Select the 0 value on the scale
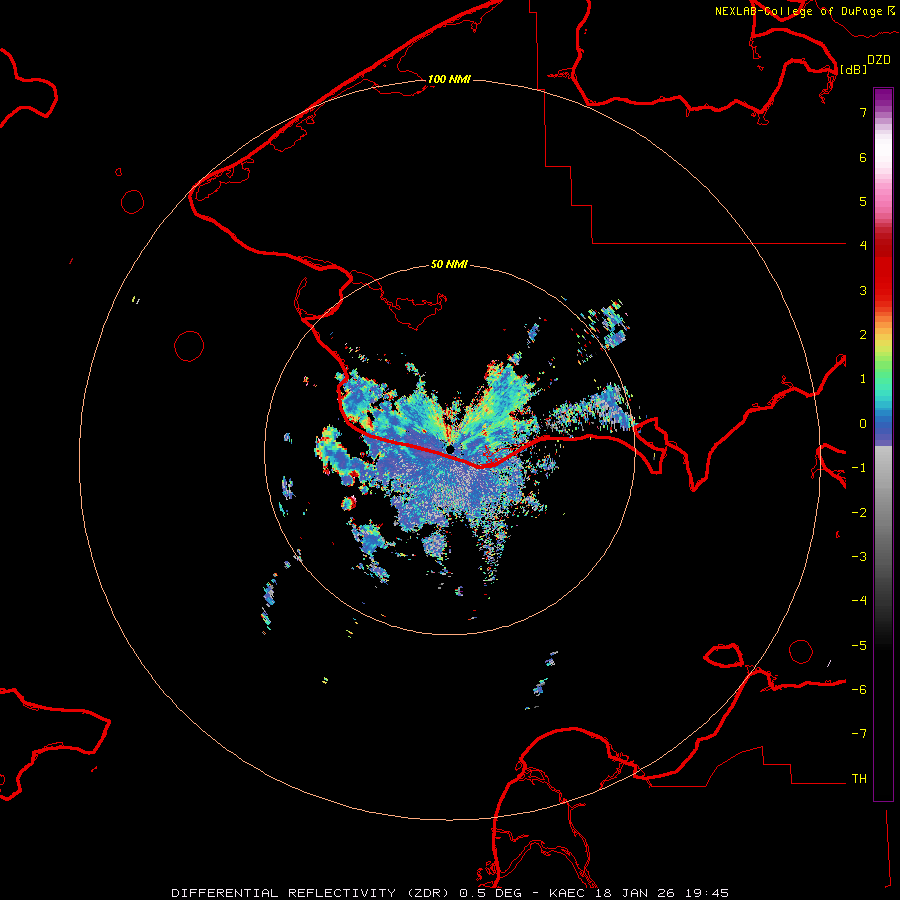The width and height of the screenshot is (900, 900). 863,424
